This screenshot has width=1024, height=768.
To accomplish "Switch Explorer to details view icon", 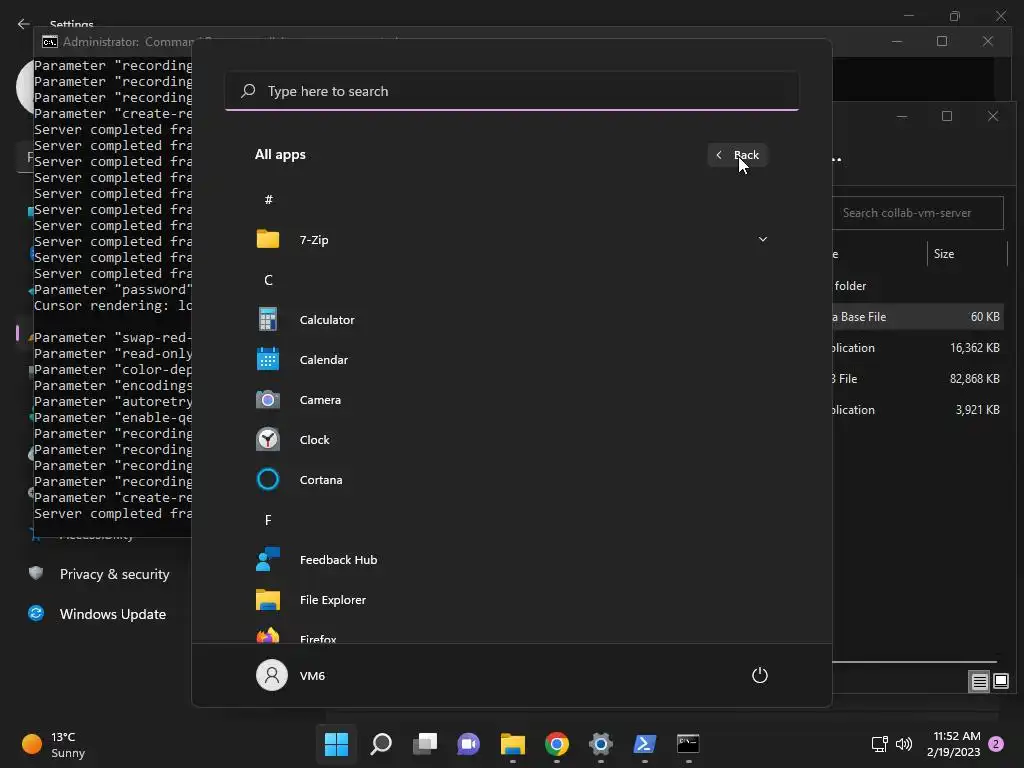I will (979, 682).
